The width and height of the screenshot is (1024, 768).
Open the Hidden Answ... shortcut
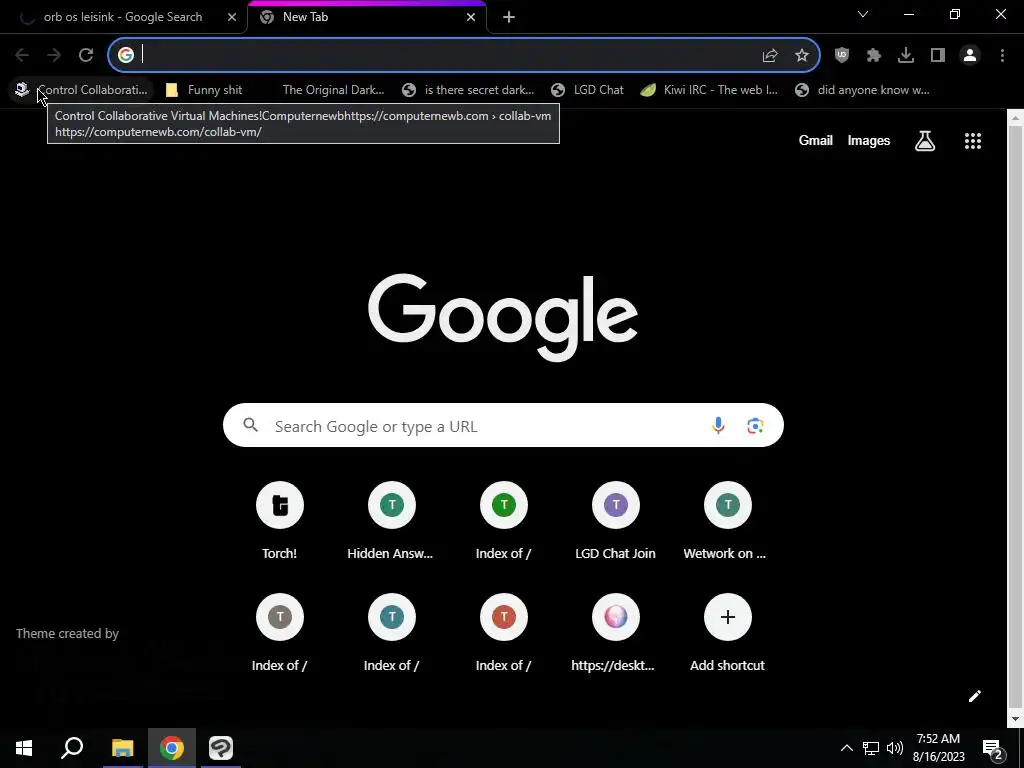click(x=391, y=522)
